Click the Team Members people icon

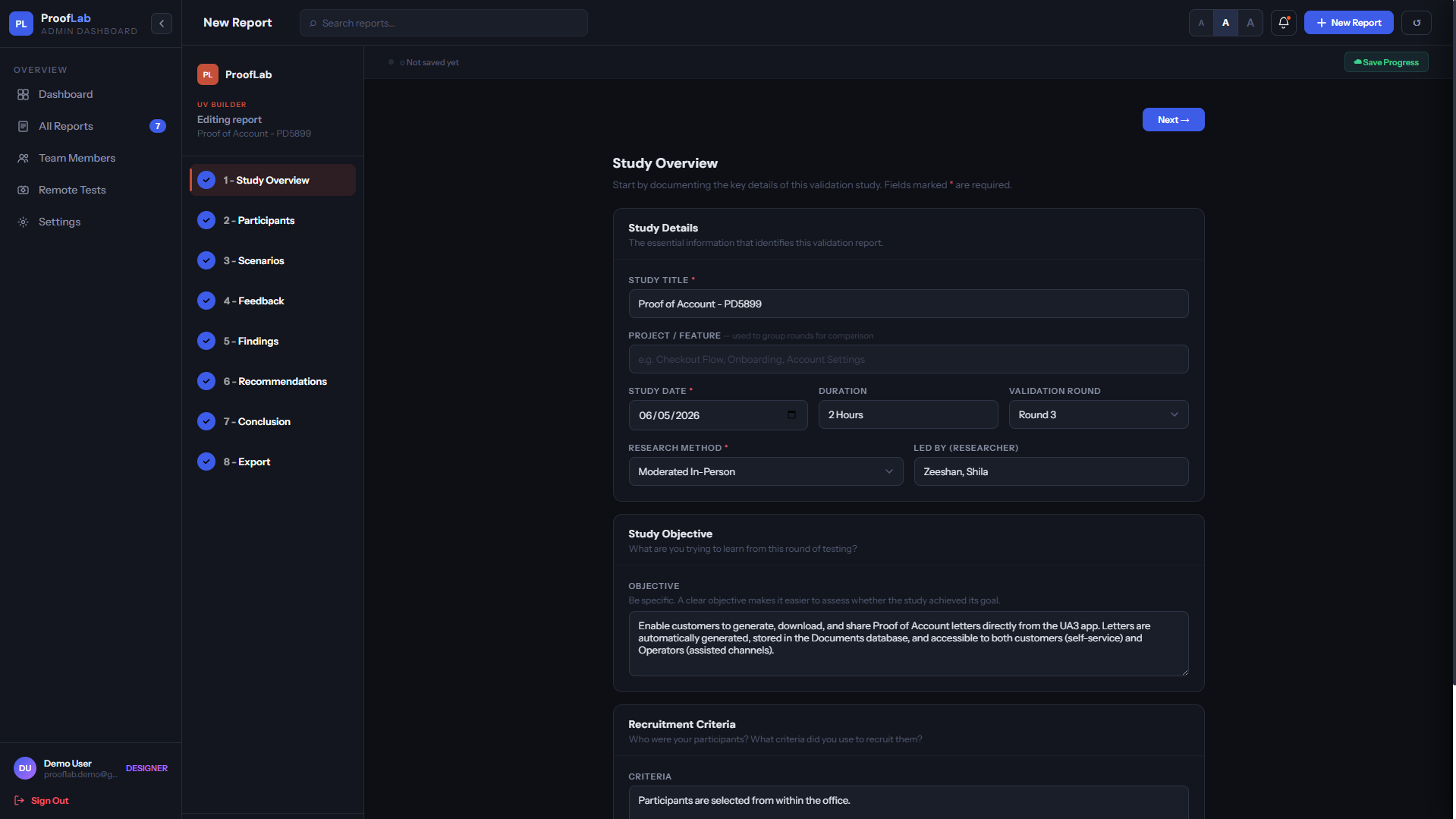click(24, 159)
